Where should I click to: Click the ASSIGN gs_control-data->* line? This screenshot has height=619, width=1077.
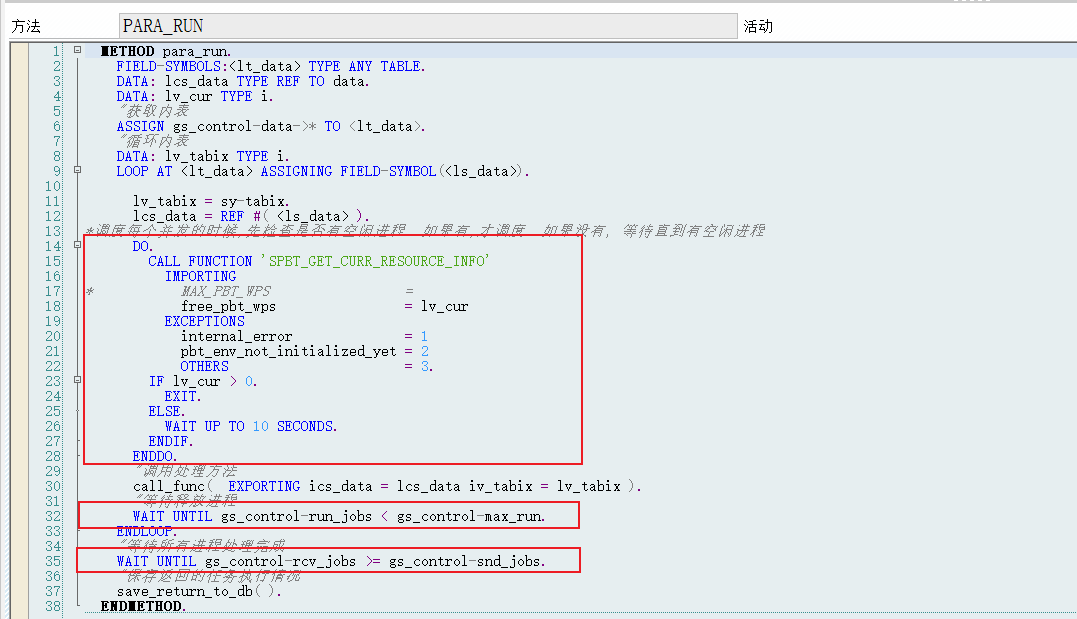point(271,126)
